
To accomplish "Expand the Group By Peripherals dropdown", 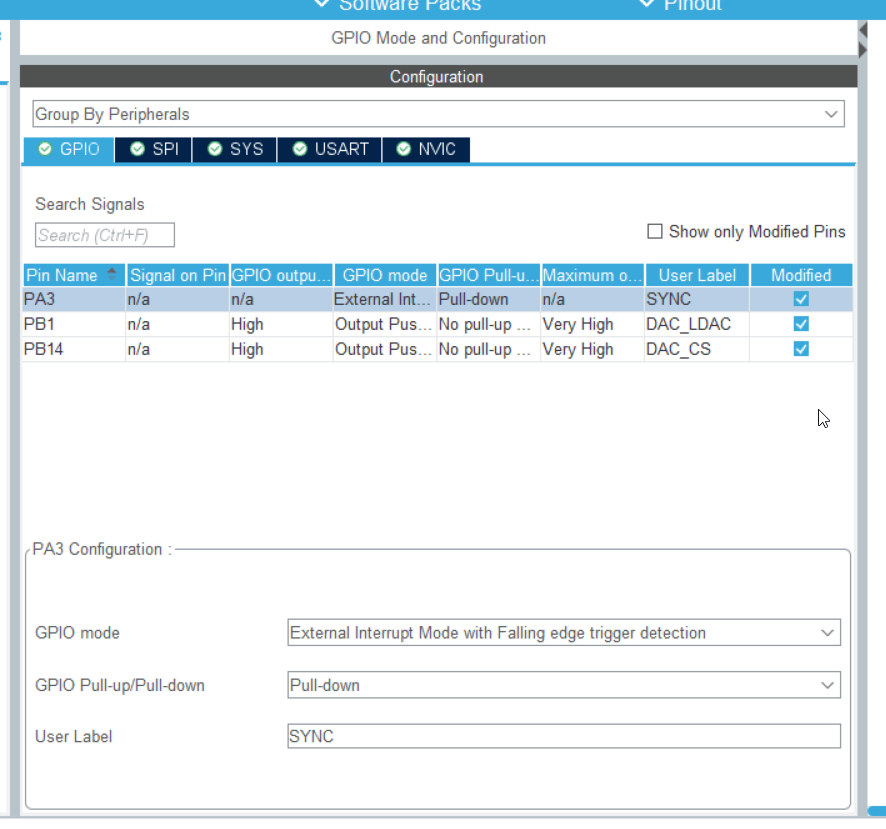I will click(x=438, y=114).
